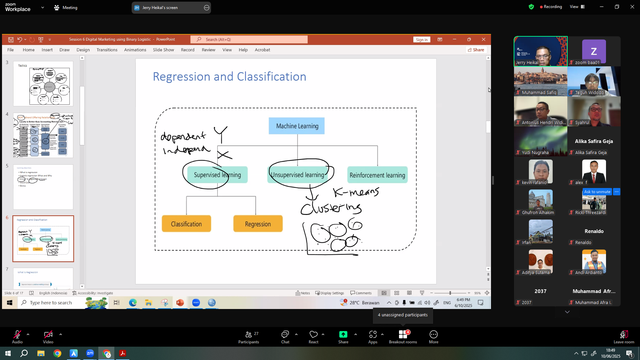Image resolution: width=640 pixels, height=360 pixels.
Task: Click the Ask to unmute button
Action: 597,191
